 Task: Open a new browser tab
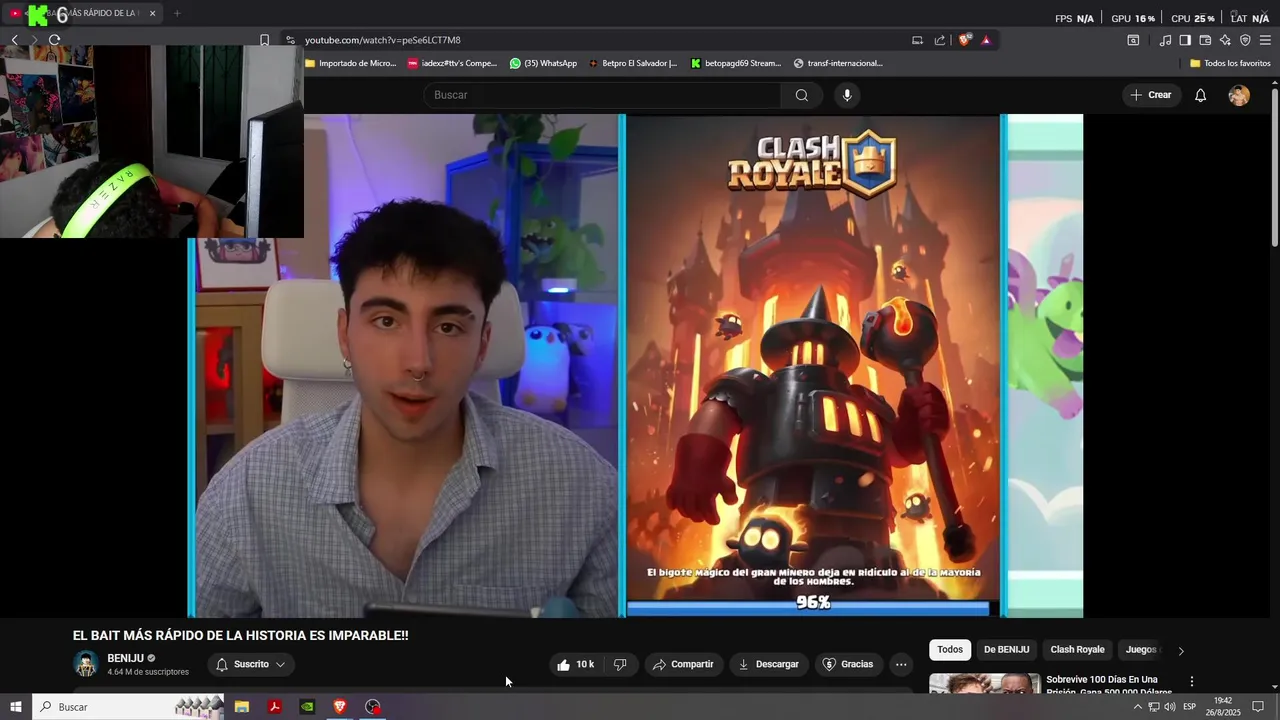tap(177, 13)
